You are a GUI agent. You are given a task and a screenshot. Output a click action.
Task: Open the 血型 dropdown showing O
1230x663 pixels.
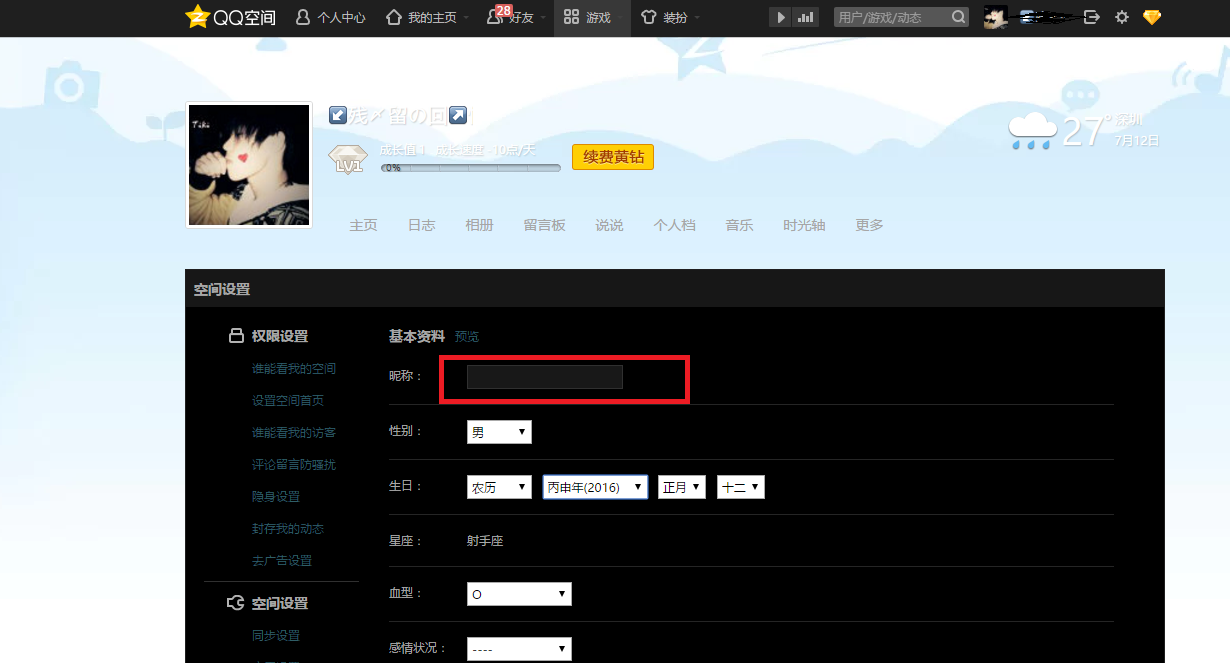[x=519, y=594]
